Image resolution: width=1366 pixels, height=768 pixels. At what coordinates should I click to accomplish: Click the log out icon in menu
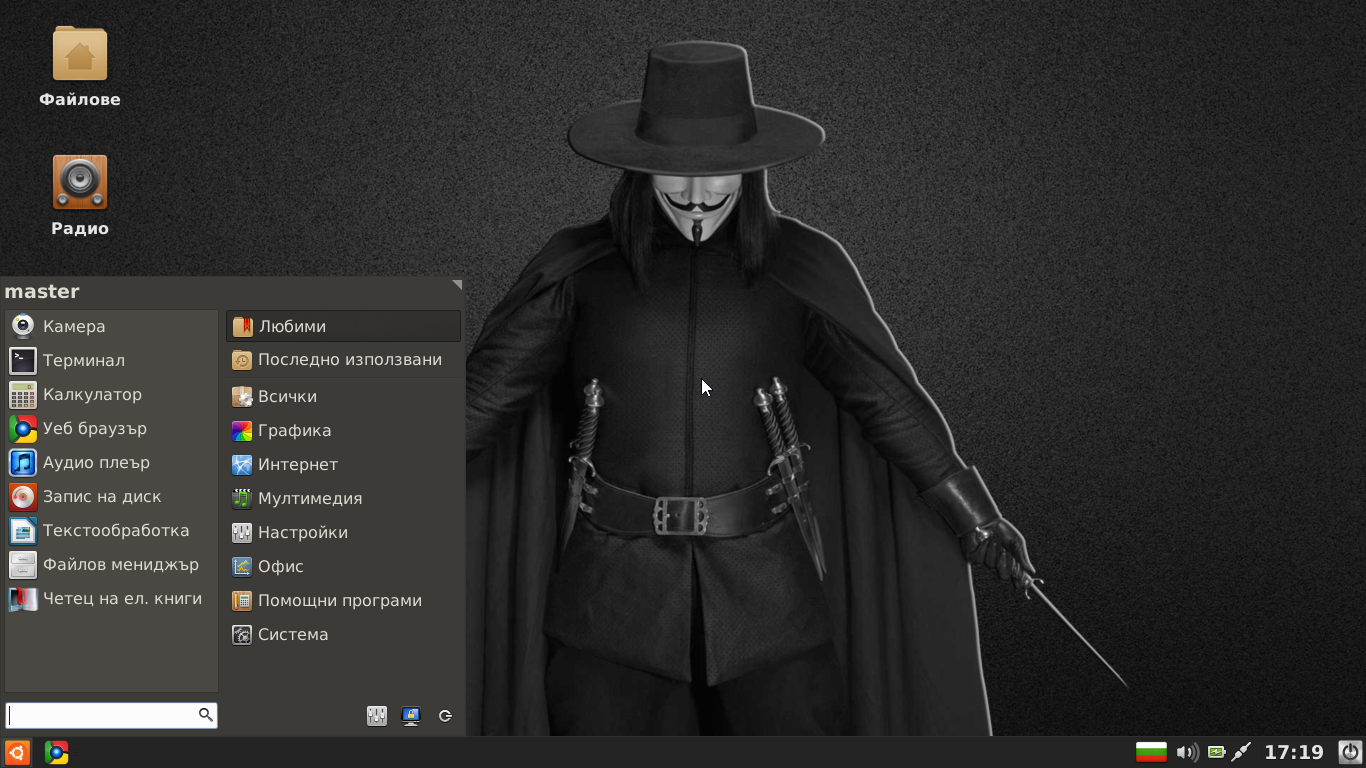(x=445, y=716)
